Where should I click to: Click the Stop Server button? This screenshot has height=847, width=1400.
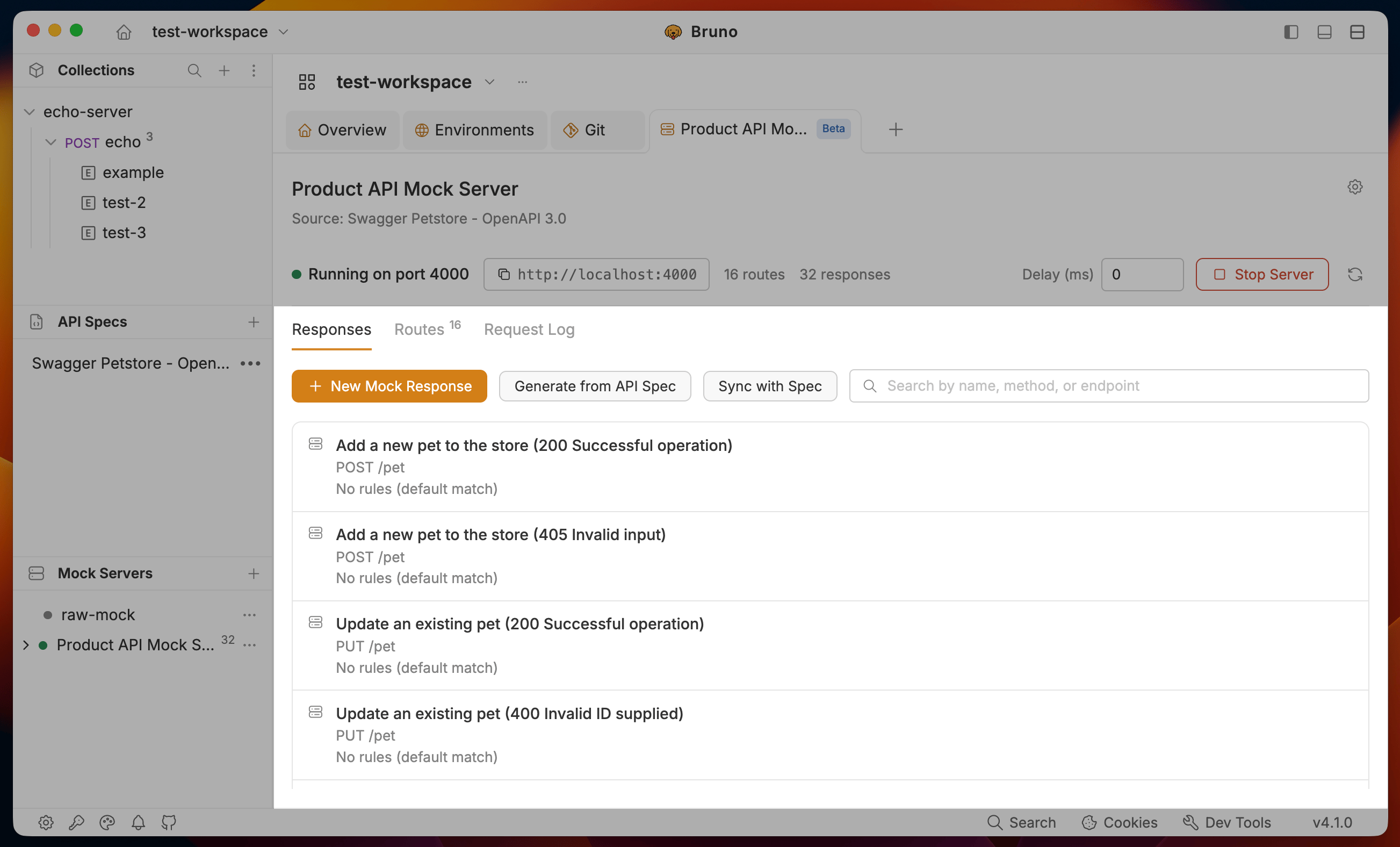[x=1262, y=275]
